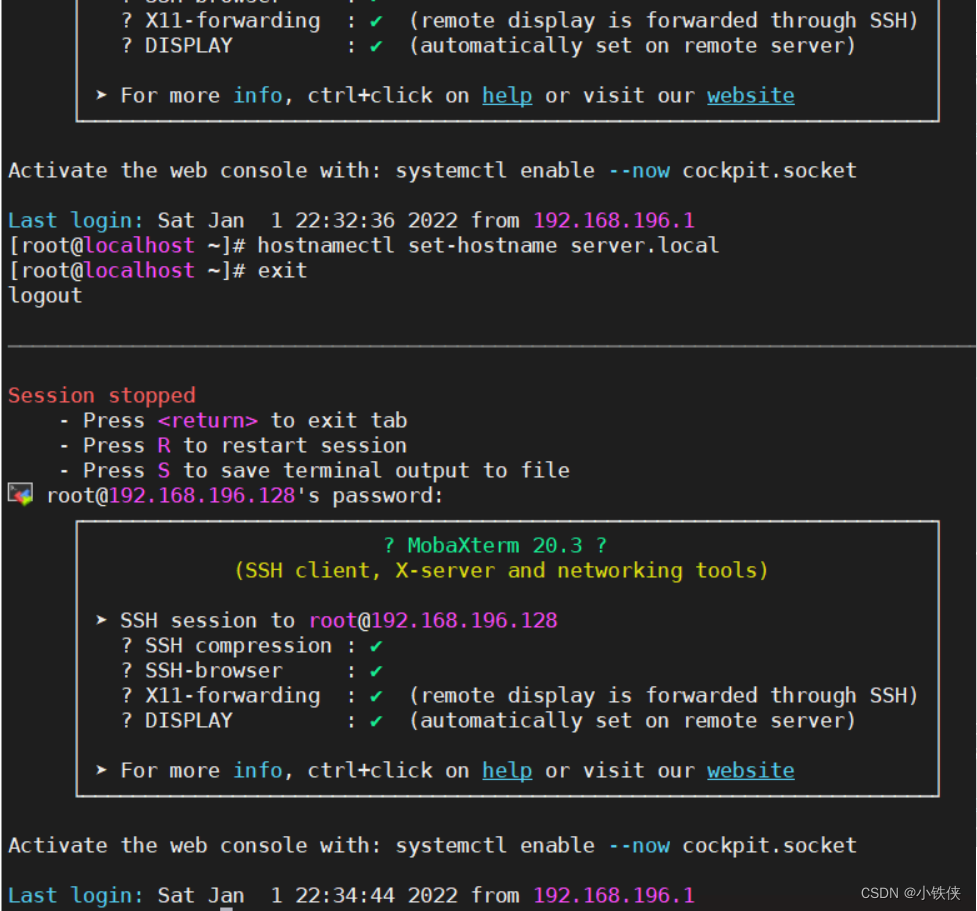Click the 'Session stopped' message

tap(102, 396)
